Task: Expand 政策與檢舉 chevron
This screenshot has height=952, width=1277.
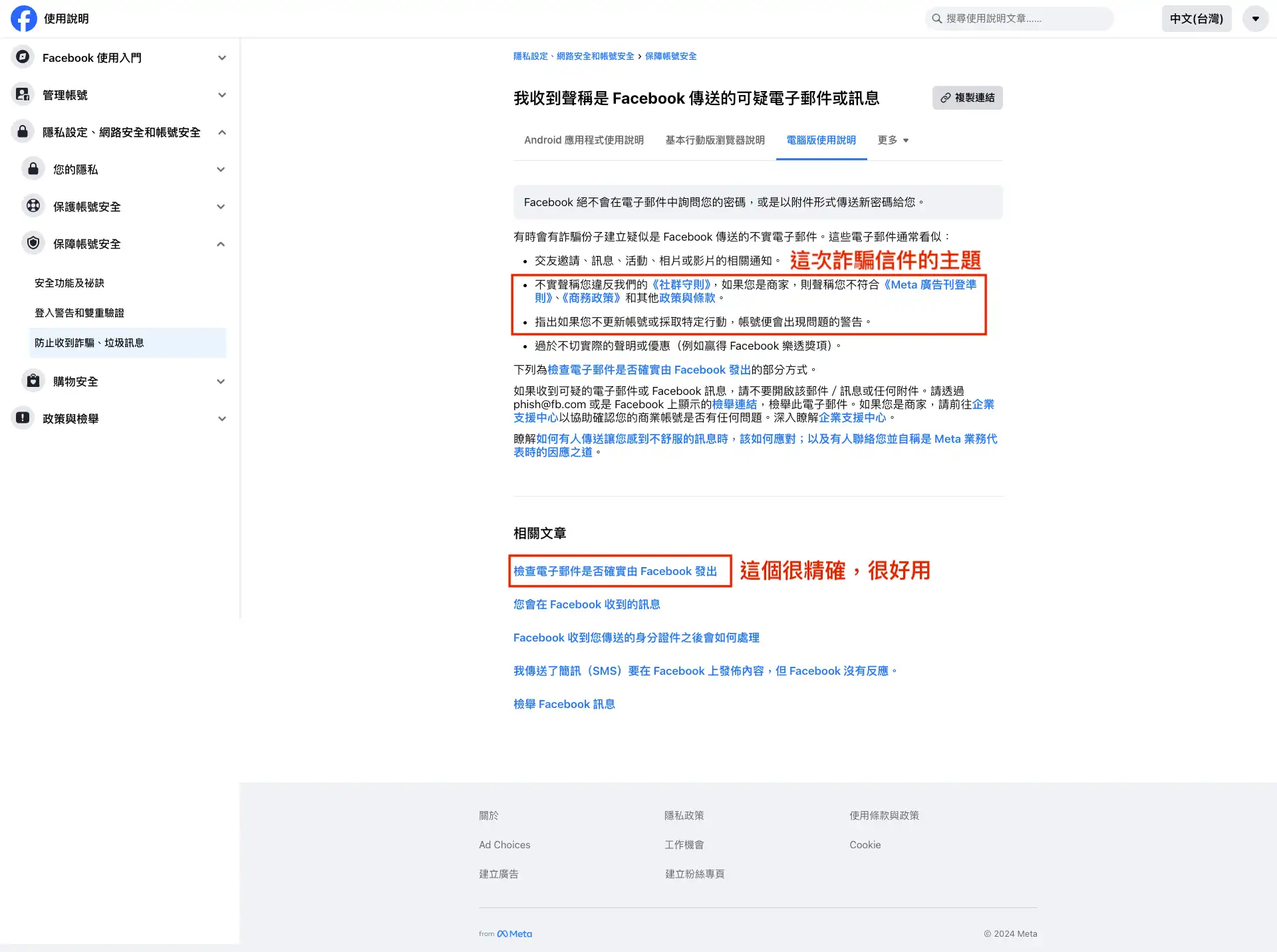Action: 222,419
